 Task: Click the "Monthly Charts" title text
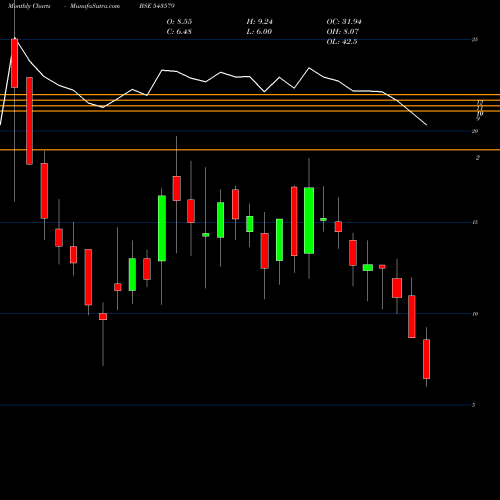29,6
